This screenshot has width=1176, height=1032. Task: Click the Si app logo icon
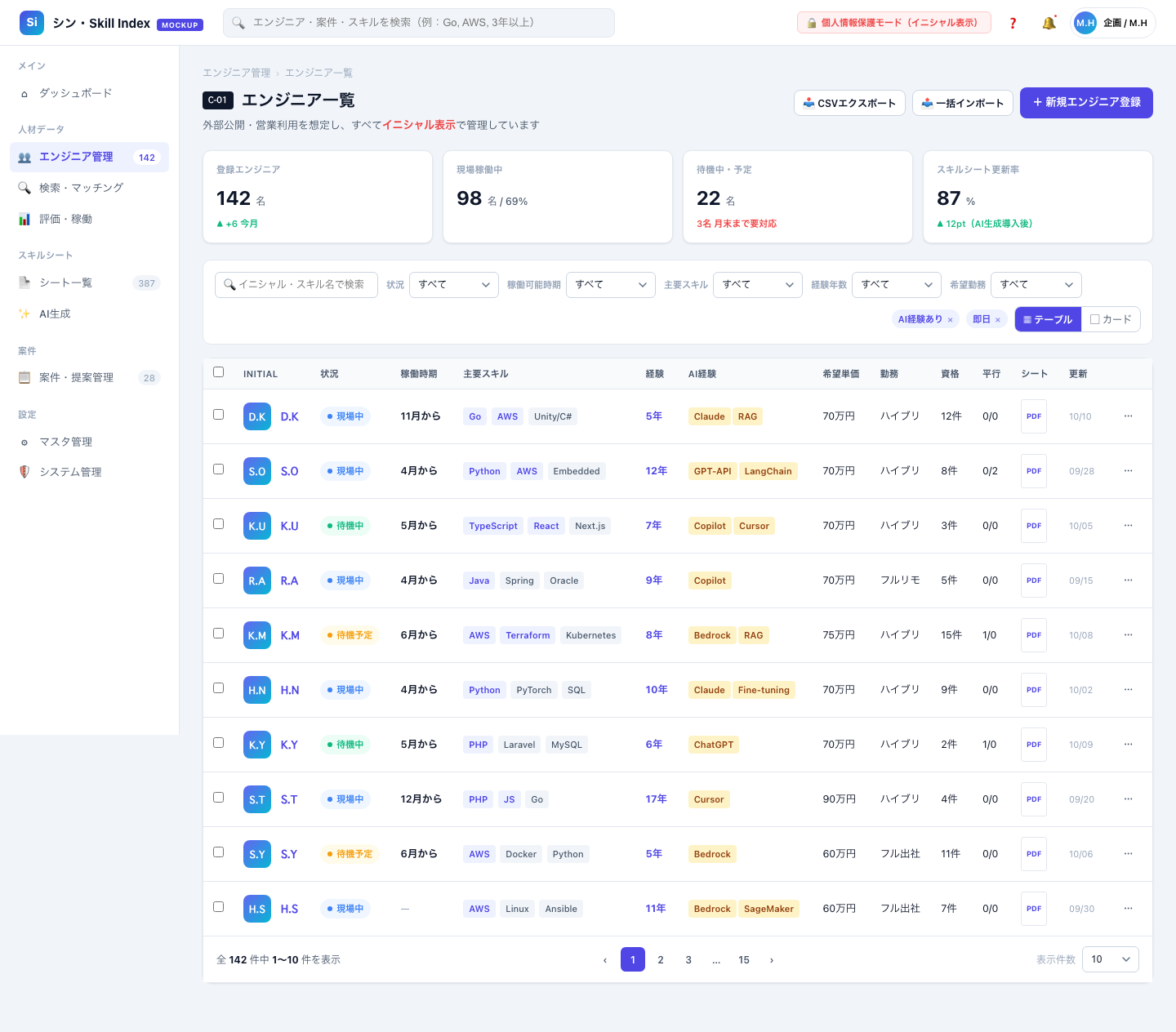click(x=32, y=23)
